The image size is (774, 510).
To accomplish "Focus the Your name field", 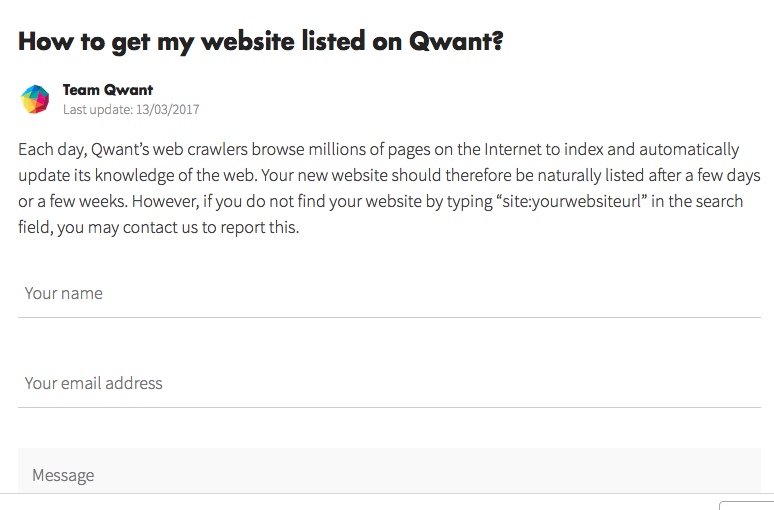I will (389, 293).
